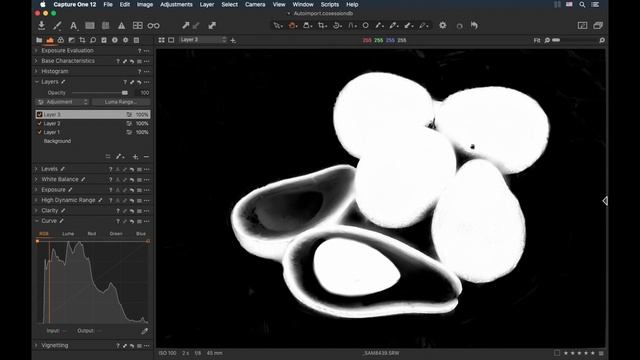Select the Crop cursor tool

click(322, 25)
